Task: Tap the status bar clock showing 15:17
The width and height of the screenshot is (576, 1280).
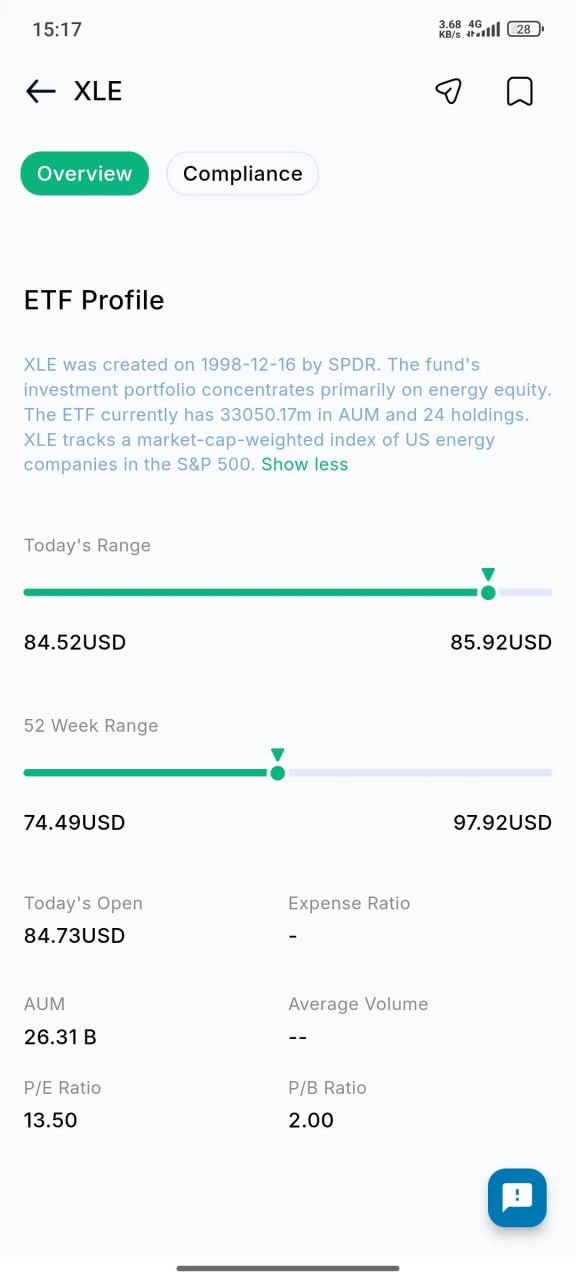Action: [57, 29]
